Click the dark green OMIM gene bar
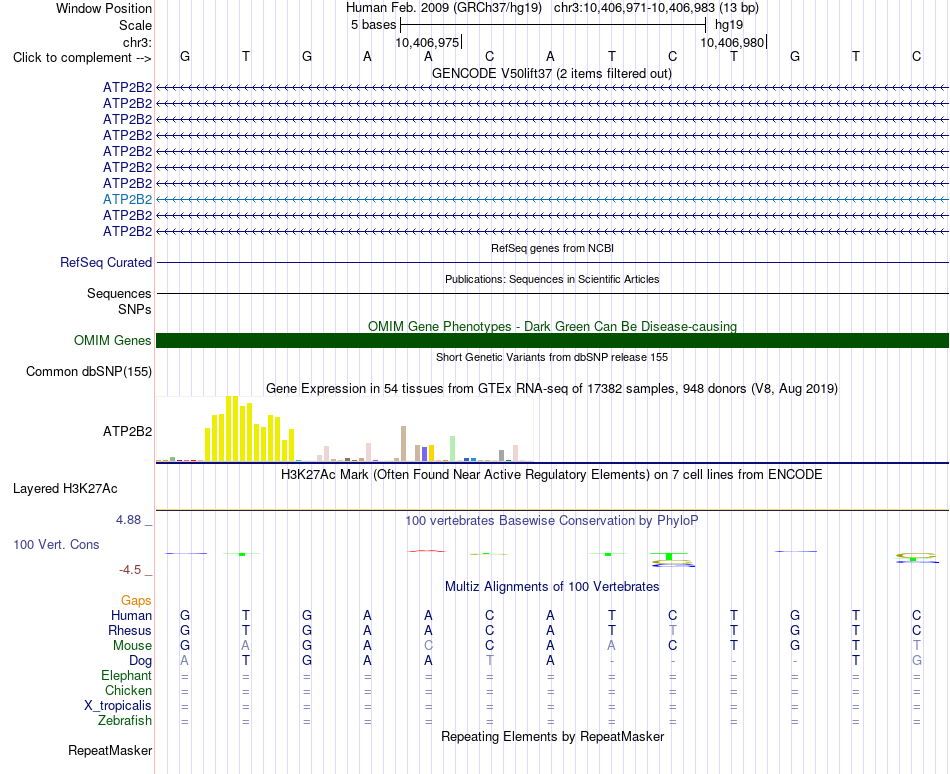Viewport: 950px width, 774px height. pos(552,340)
